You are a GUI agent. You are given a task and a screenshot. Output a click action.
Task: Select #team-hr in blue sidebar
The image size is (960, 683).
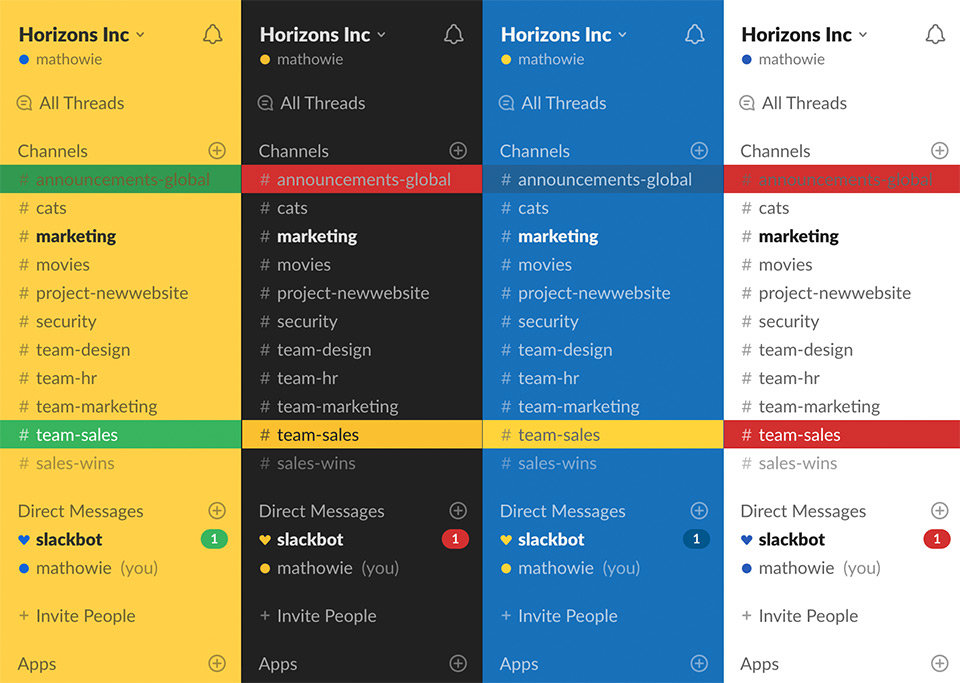(x=603, y=378)
